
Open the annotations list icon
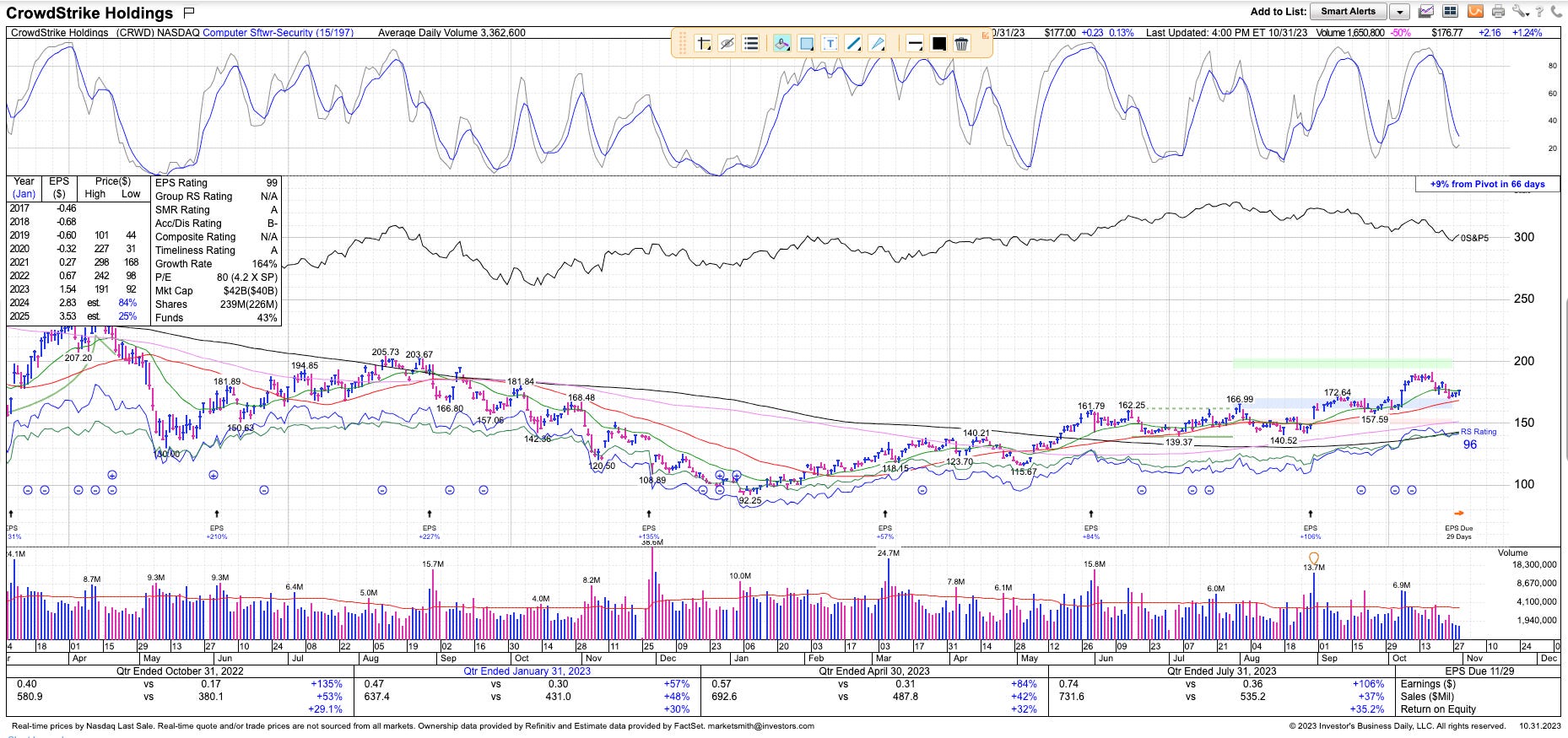(750, 43)
